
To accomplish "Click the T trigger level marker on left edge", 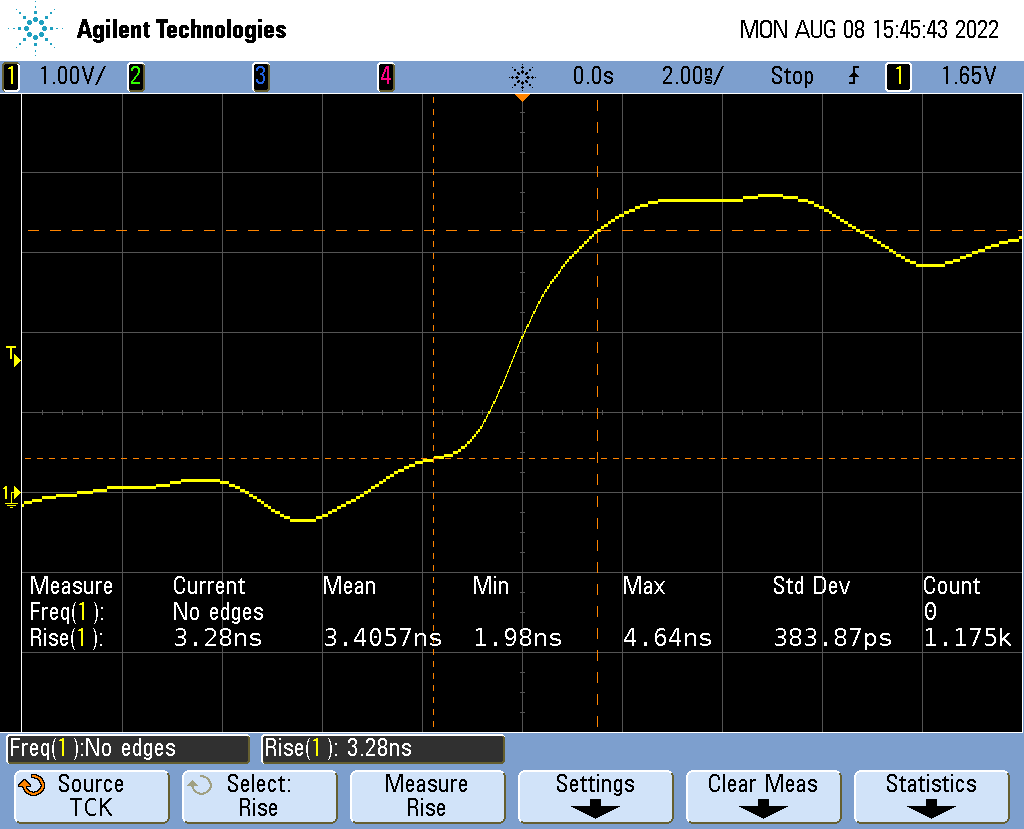I will coord(13,355).
